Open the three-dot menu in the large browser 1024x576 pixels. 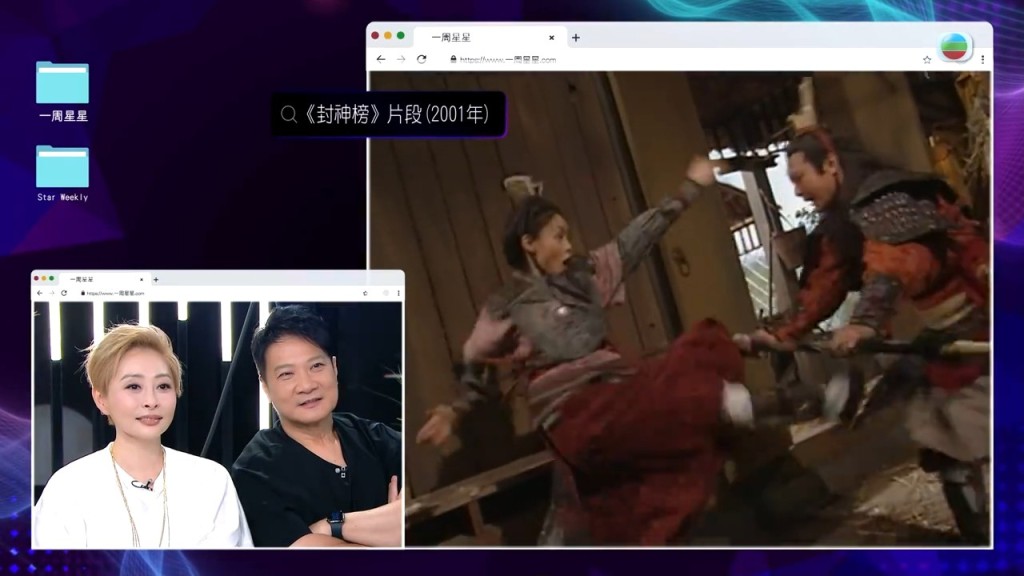[x=982, y=59]
